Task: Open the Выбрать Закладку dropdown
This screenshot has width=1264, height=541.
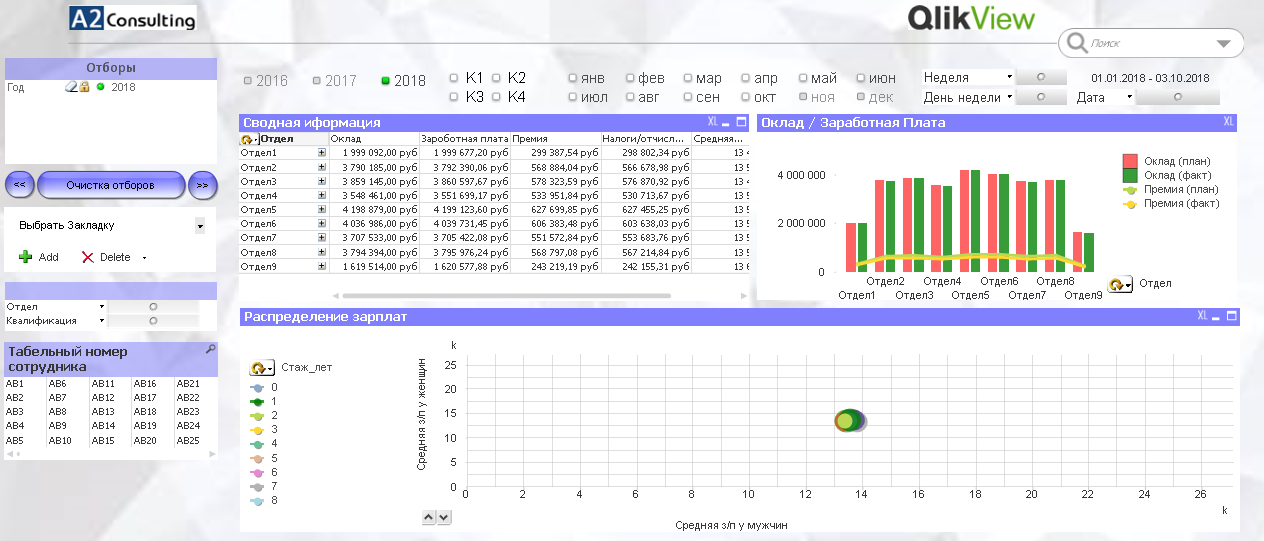Action: (199, 226)
